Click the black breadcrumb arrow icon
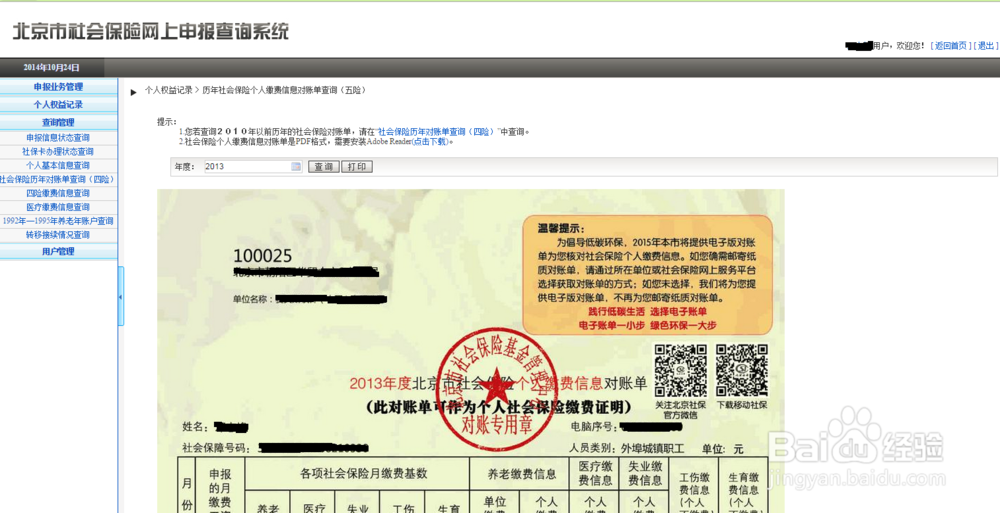 (x=134, y=93)
